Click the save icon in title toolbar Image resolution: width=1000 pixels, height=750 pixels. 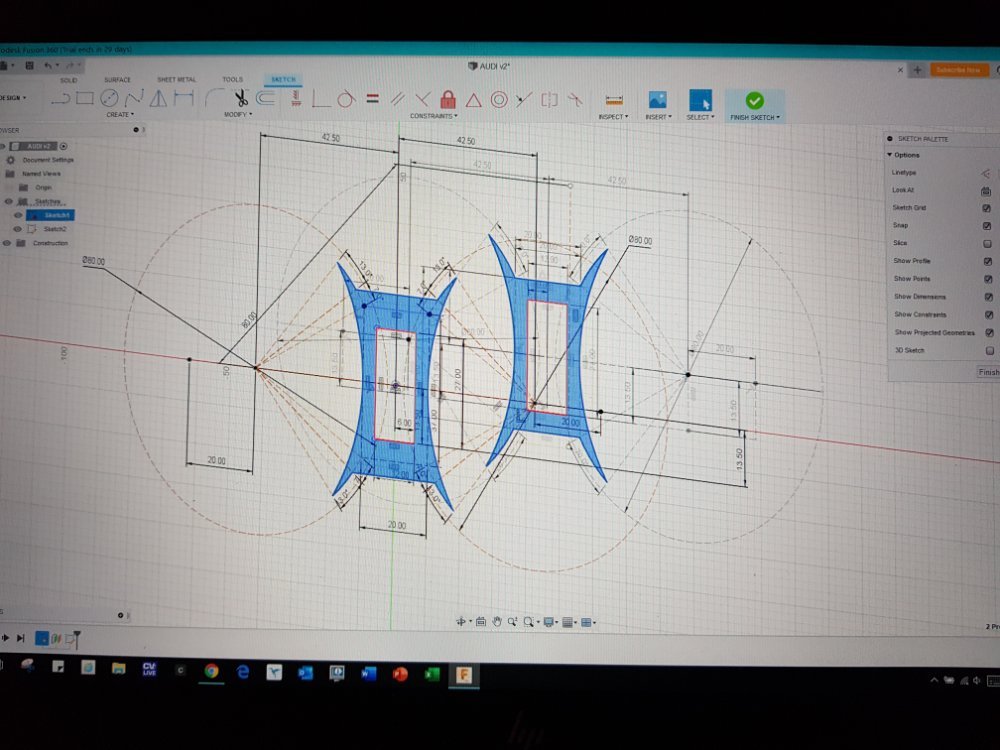(29, 65)
